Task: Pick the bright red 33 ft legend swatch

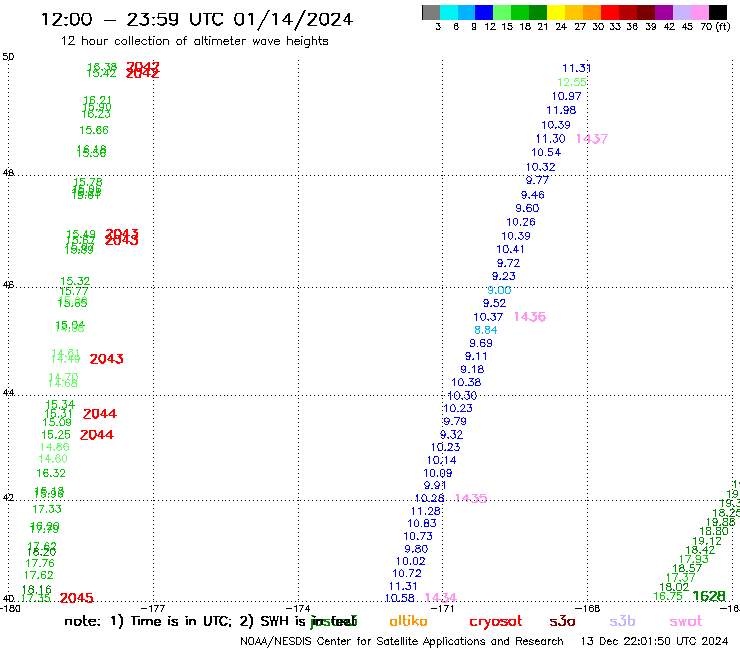Action: tap(610, 12)
